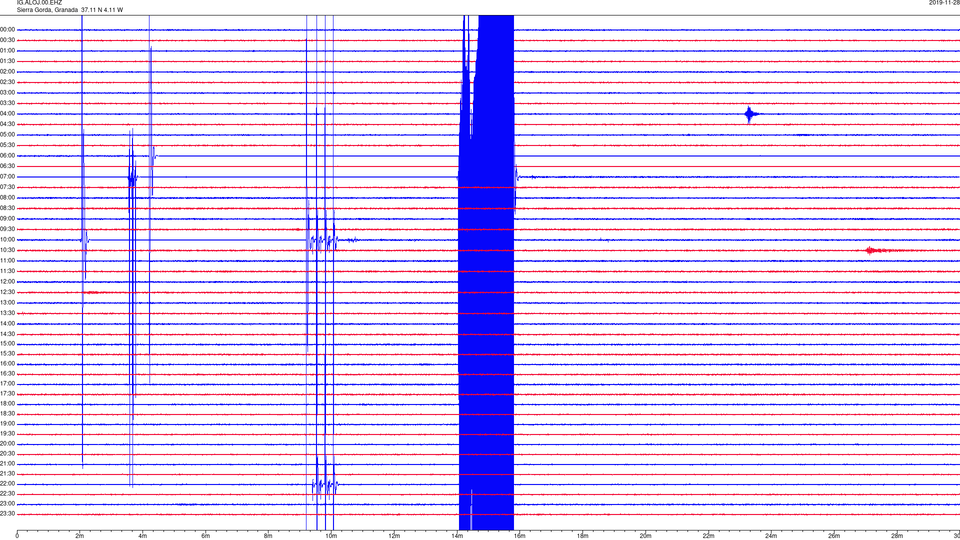Select the 10:00 trace label
Image resolution: width=960 pixels, height=540 pixels.
(x=7, y=239)
